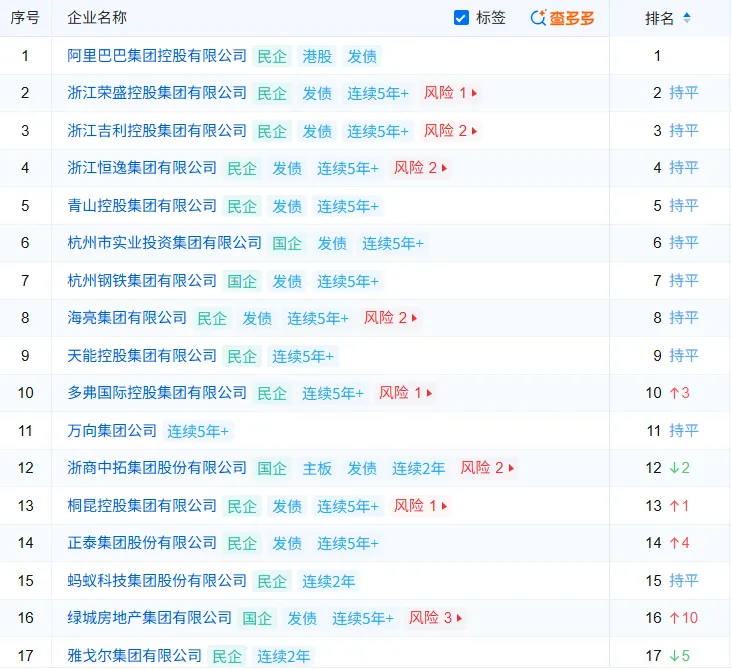Expand 风险 1 tag for 桐昆控股集团

click(421, 506)
